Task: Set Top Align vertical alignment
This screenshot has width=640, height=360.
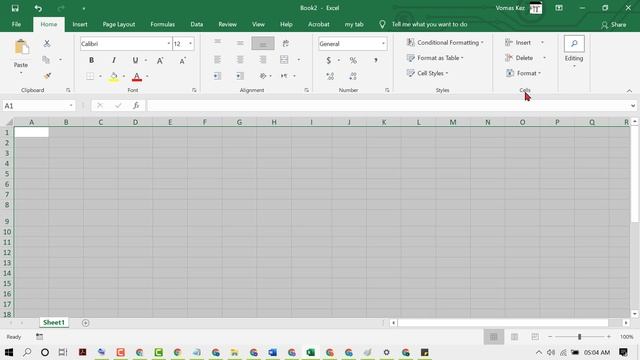Action: click(218, 42)
